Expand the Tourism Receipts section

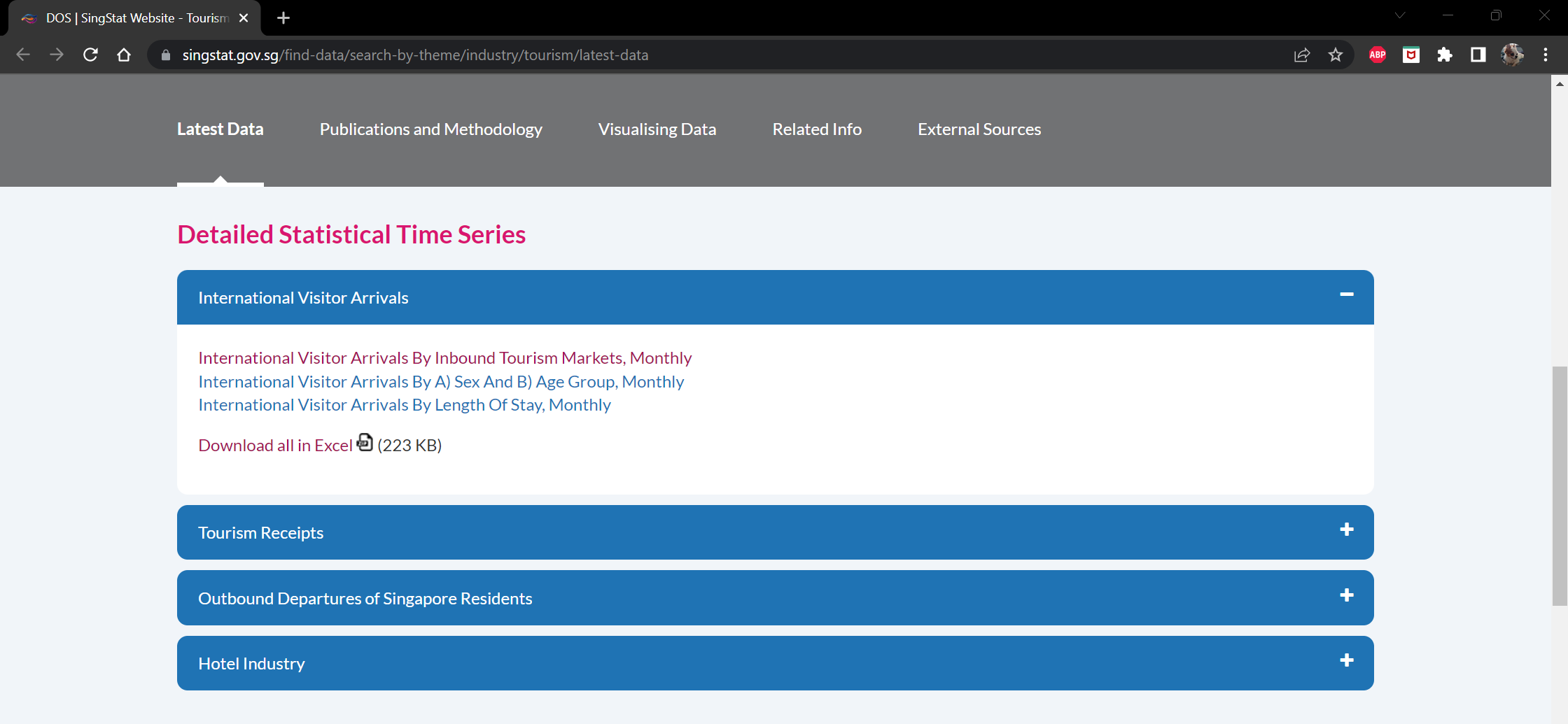pos(1346,530)
